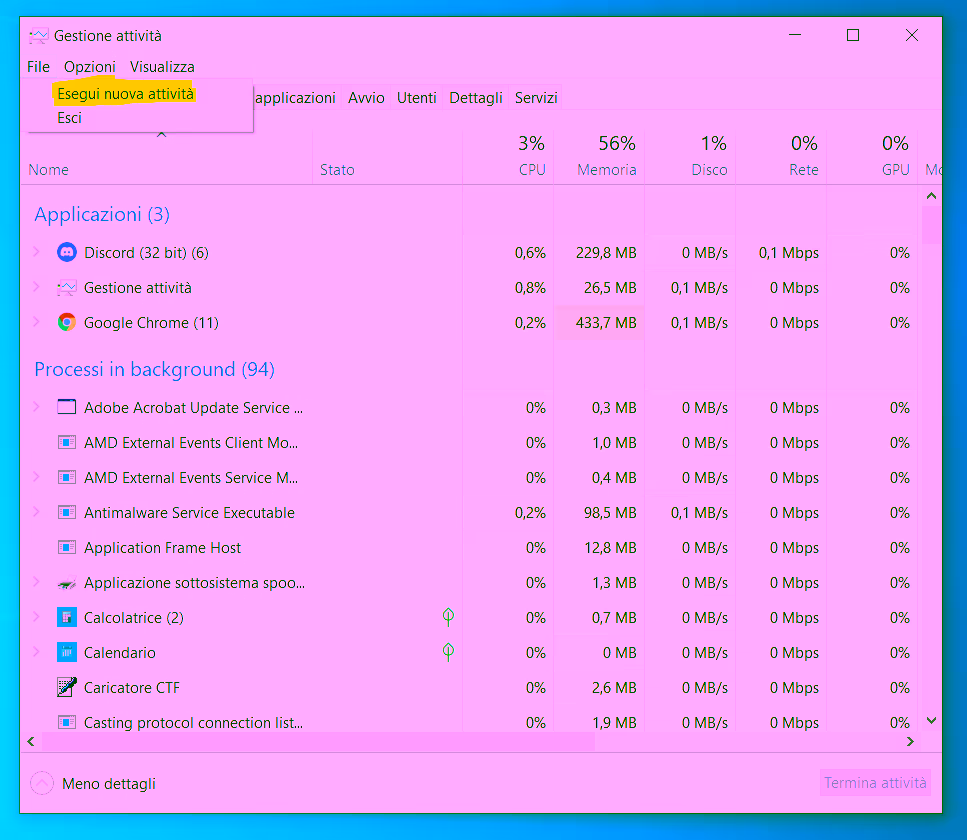This screenshot has width=967, height=840.
Task: Open the Opzioni menu
Action: (90, 67)
